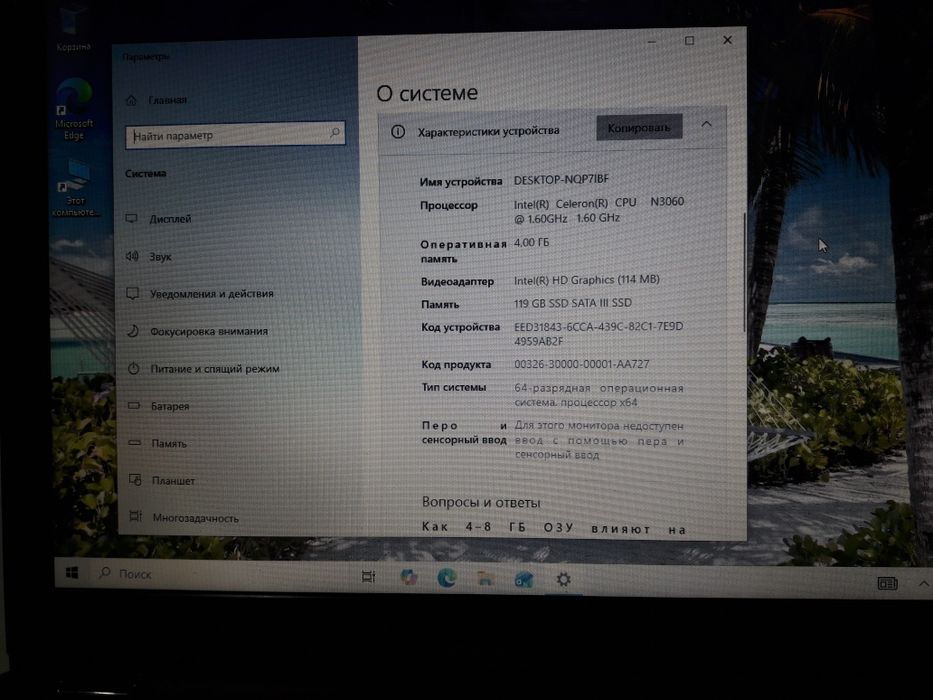Click the Storage (Память) sidebar icon
This screenshot has width=933, height=700.
134,443
